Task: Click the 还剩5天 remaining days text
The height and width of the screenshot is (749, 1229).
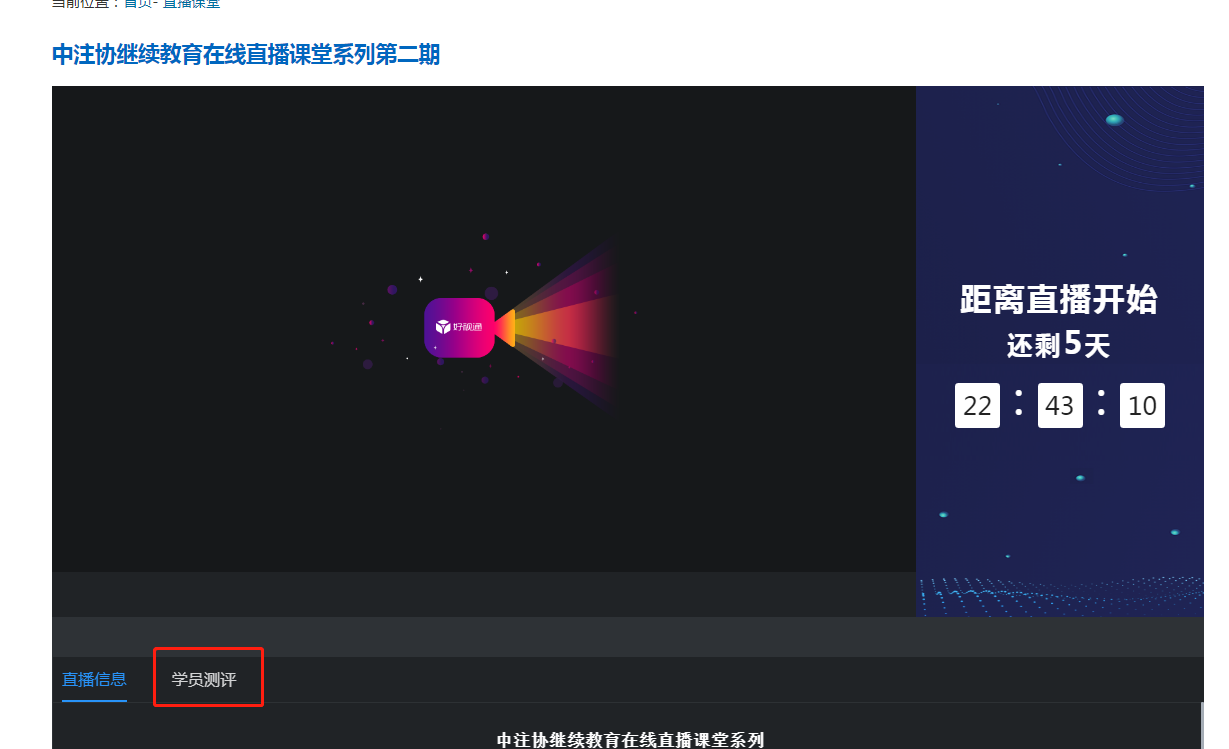Action: click(1058, 345)
